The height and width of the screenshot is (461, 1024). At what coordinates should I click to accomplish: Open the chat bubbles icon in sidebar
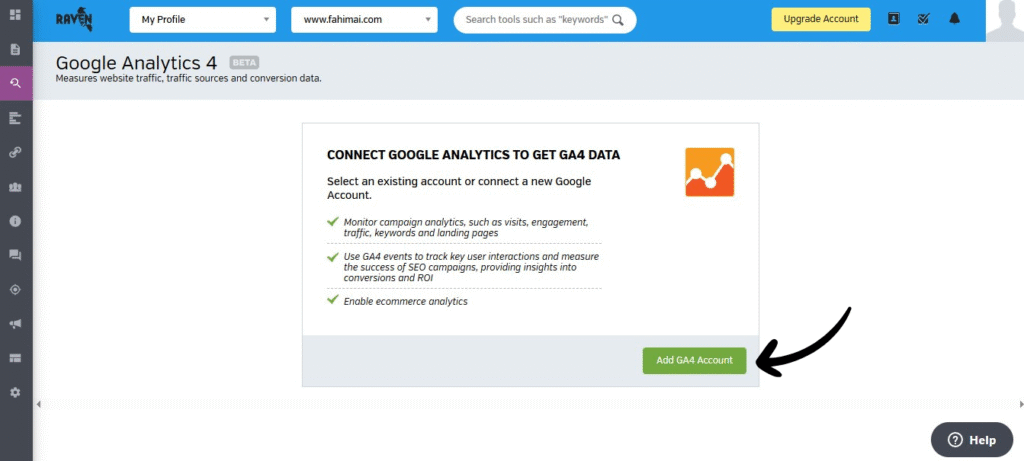15,255
